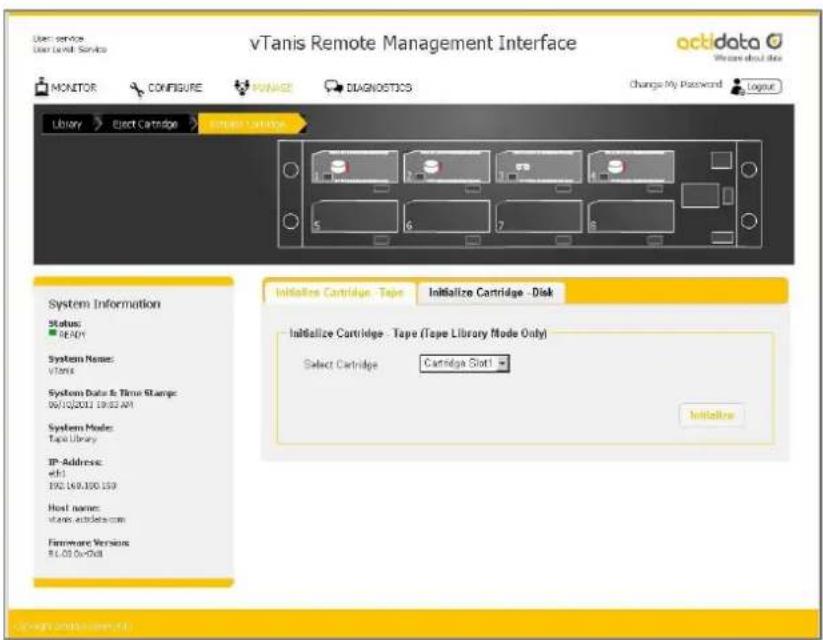
Task: Go to Library breadcrumb tab
Action: pyautogui.click(x=67, y=124)
